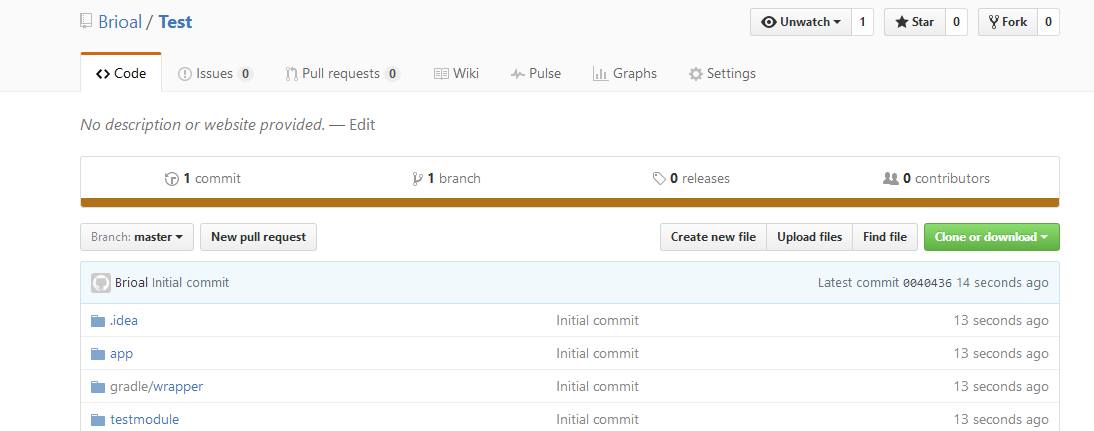Click Upload files button

point(809,237)
